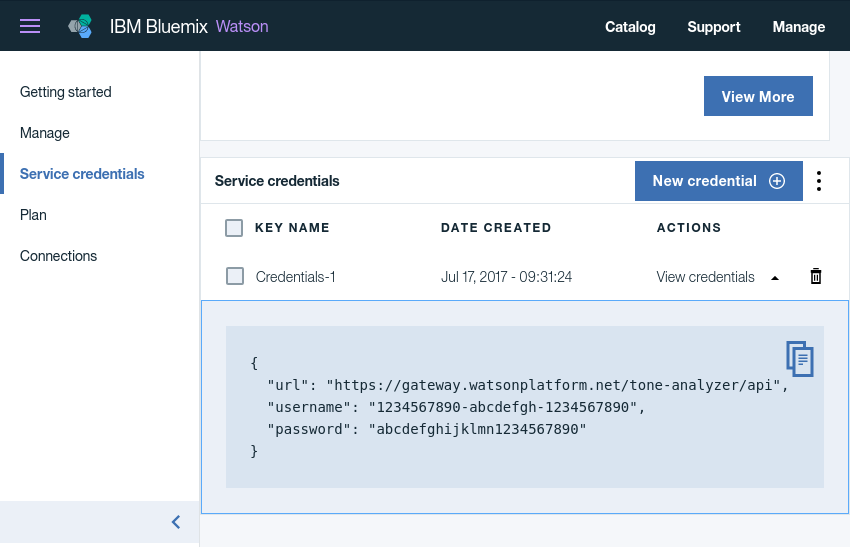Image resolution: width=850 pixels, height=547 pixels.
Task: Select all keys with header checkbox
Action: pyautogui.click(x=234, y=228)
